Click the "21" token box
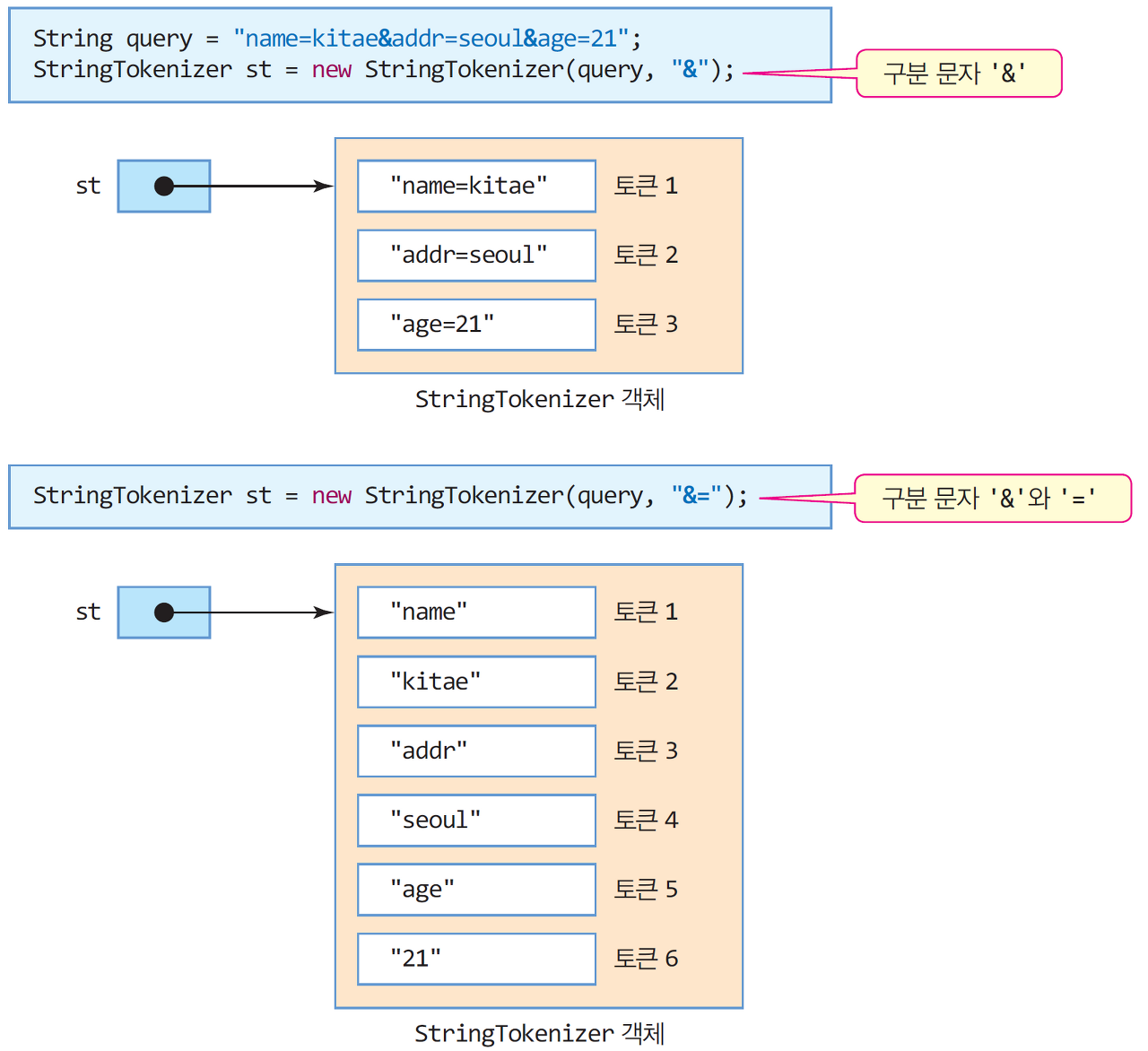The height and width of the screenshot is (1051, 1148). [x=476, y=959]
